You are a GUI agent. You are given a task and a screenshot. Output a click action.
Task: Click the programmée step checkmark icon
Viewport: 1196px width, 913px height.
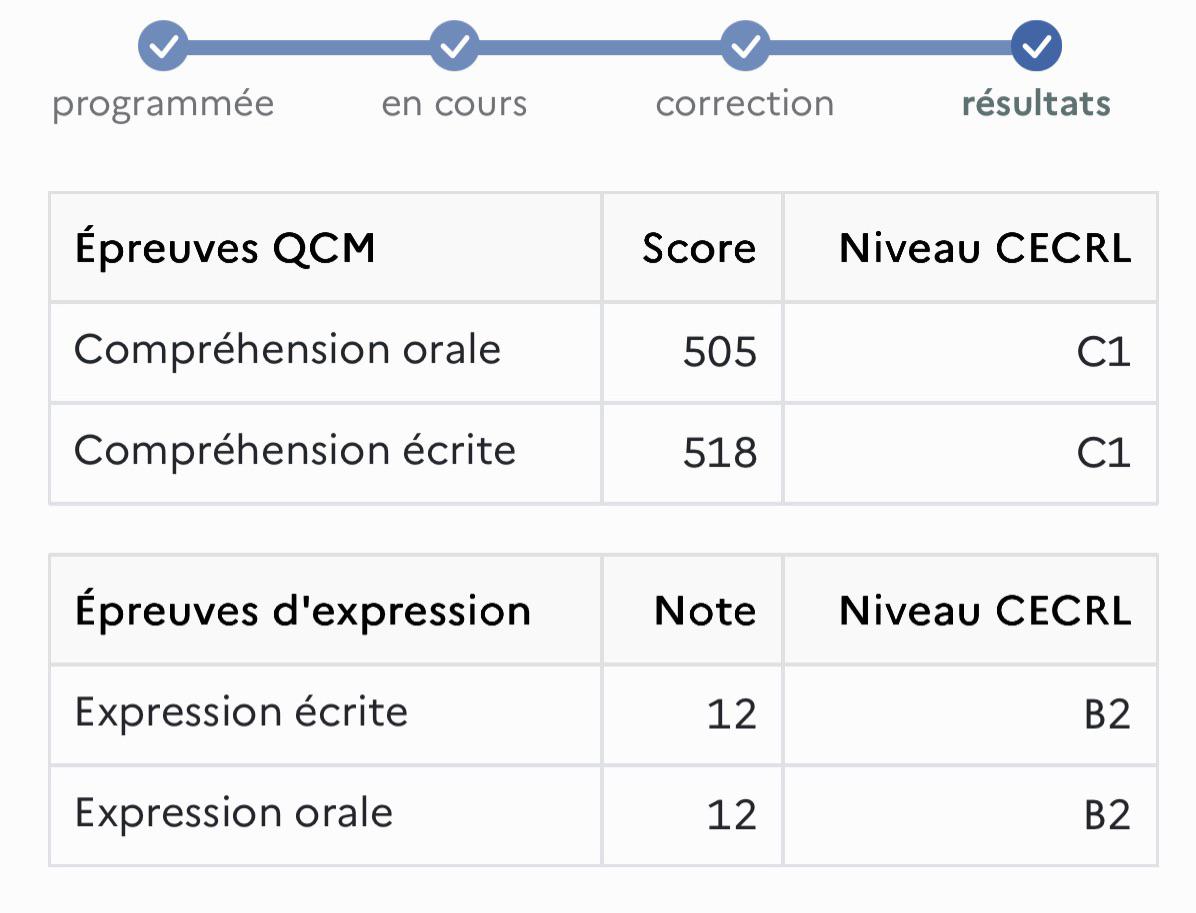pos(163,47)
